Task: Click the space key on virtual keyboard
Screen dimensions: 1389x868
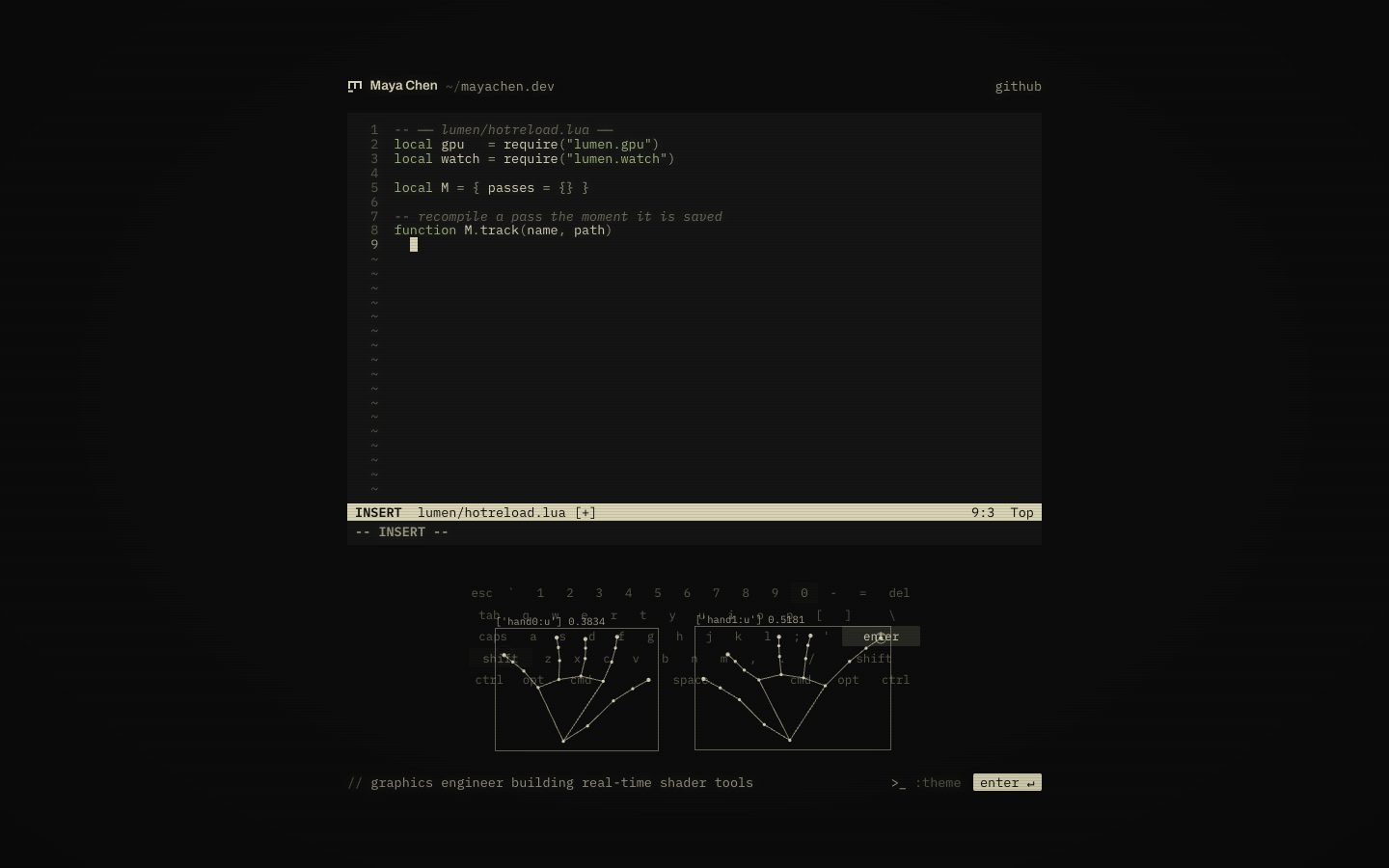Action: coord(691,680)
